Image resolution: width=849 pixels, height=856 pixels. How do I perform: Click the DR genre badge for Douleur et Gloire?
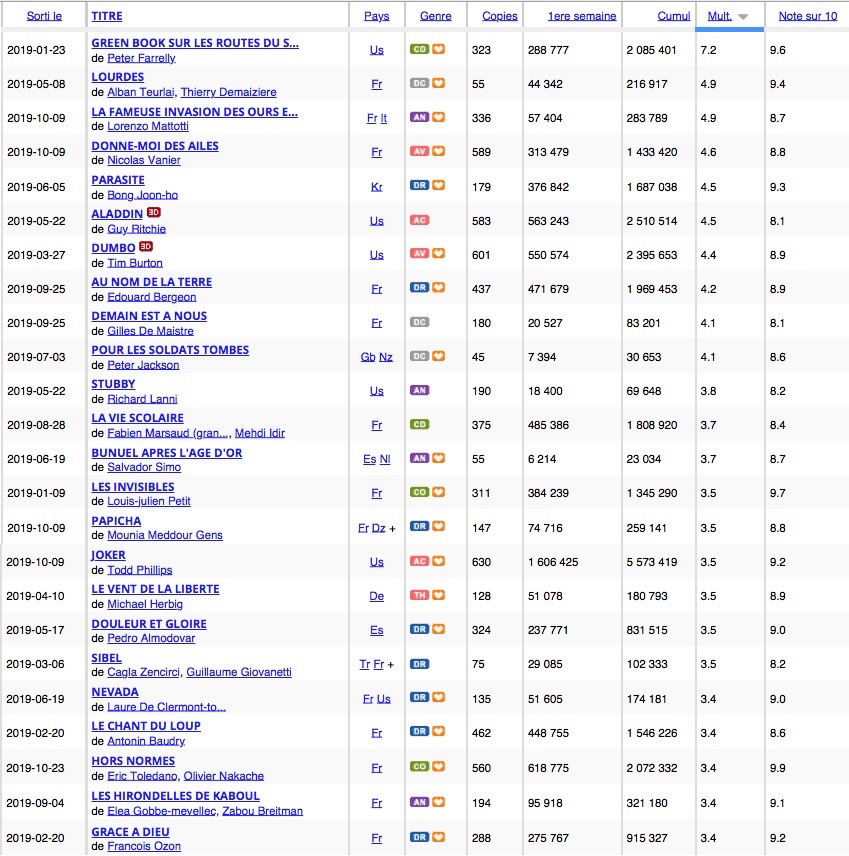(x=419, y=629)
